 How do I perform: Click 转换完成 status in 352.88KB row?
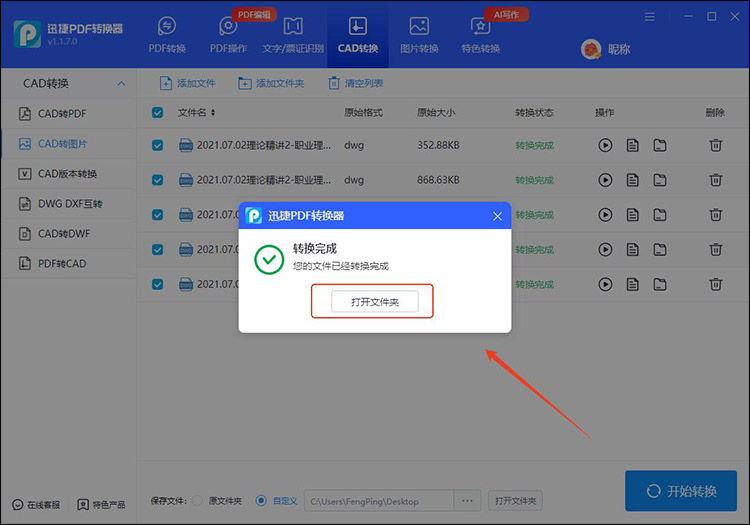click(x=534, y=145)
